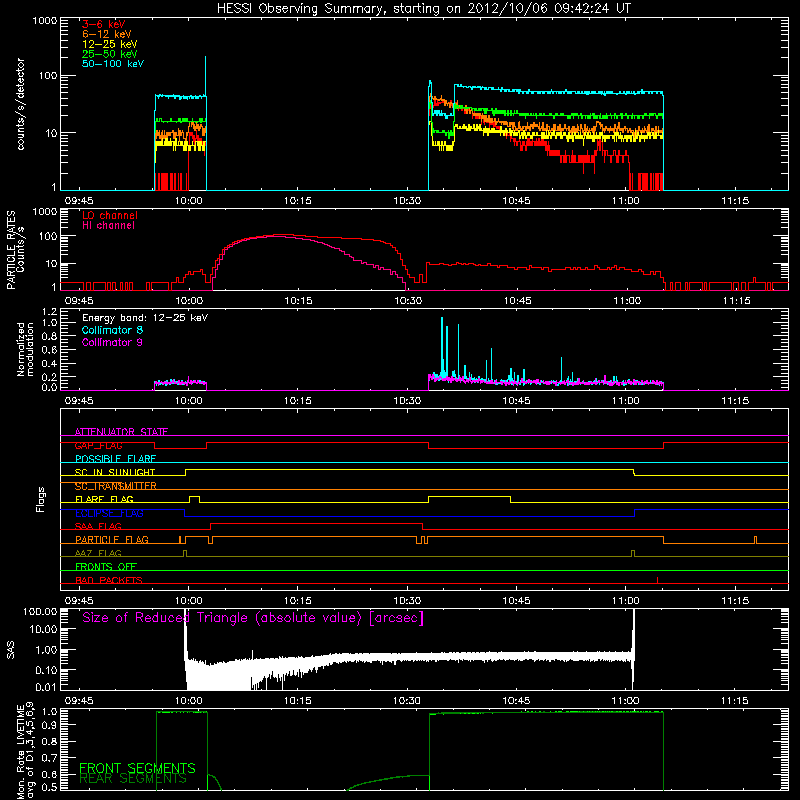The width and height of the screenshot is (800, 800).
Task: Click the REAR SEGMENTS legend label
Action: coord(133,779)
